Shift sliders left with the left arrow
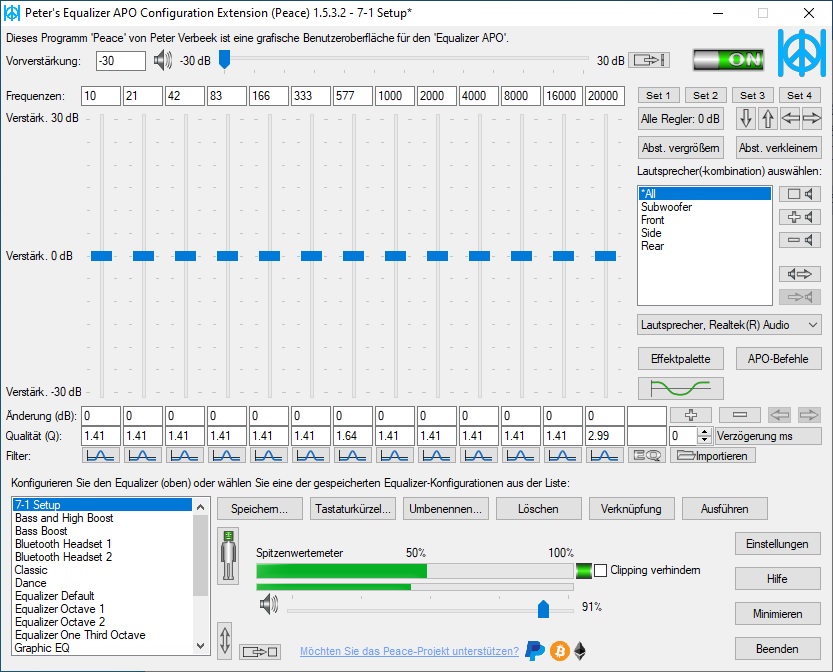 point(790,118)
